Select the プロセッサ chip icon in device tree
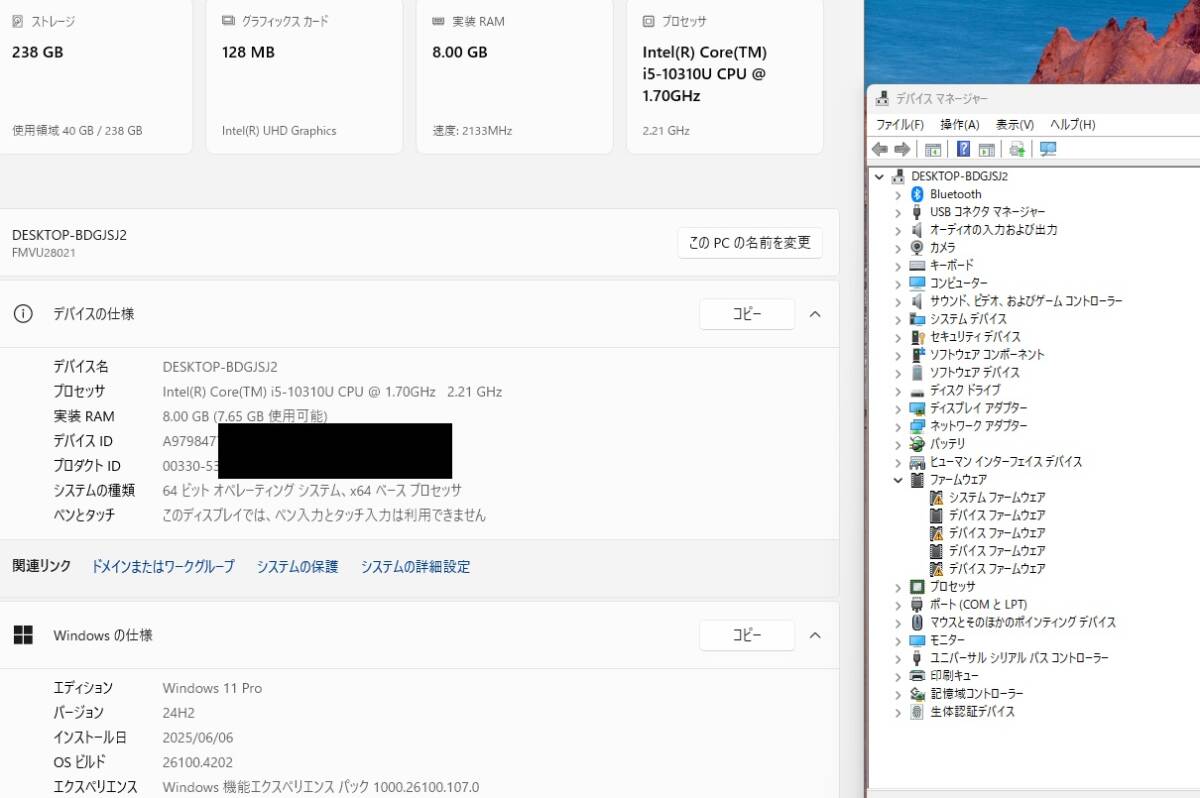Screen dimensions: 1200x798 (917, 586)
